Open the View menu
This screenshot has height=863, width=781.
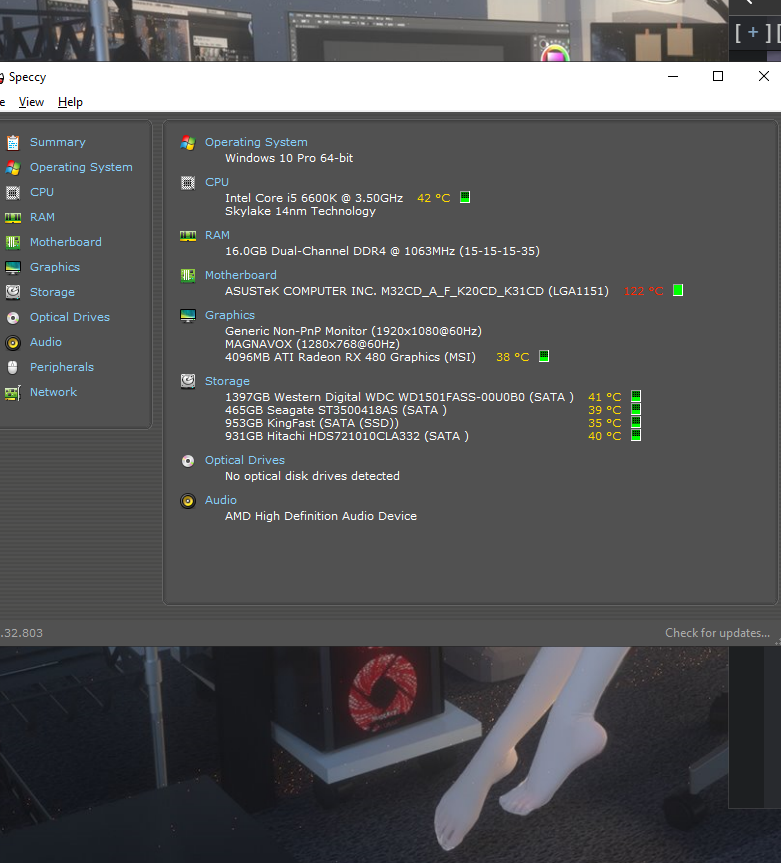coord(31,102)
